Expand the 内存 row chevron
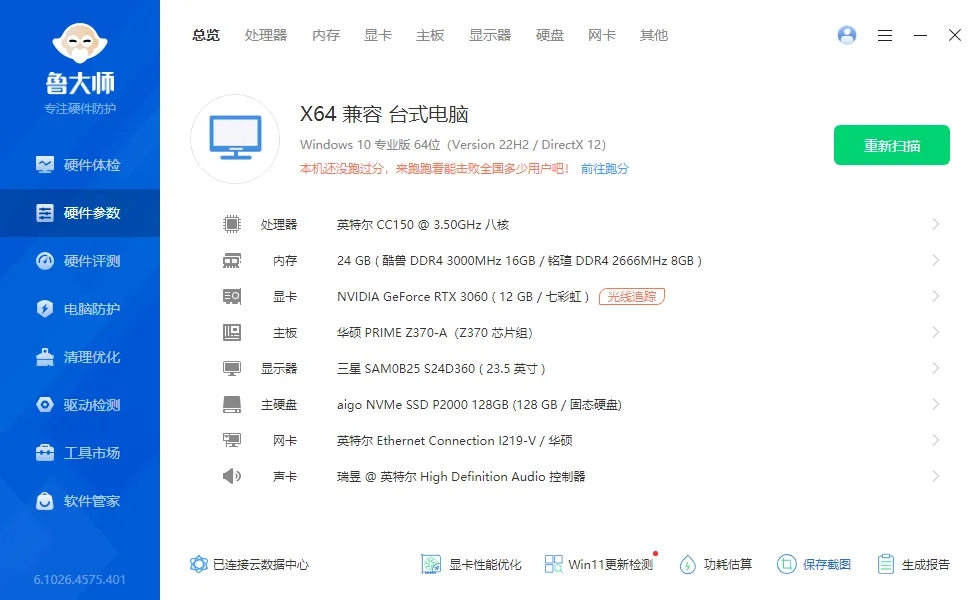 pos(936,261)
